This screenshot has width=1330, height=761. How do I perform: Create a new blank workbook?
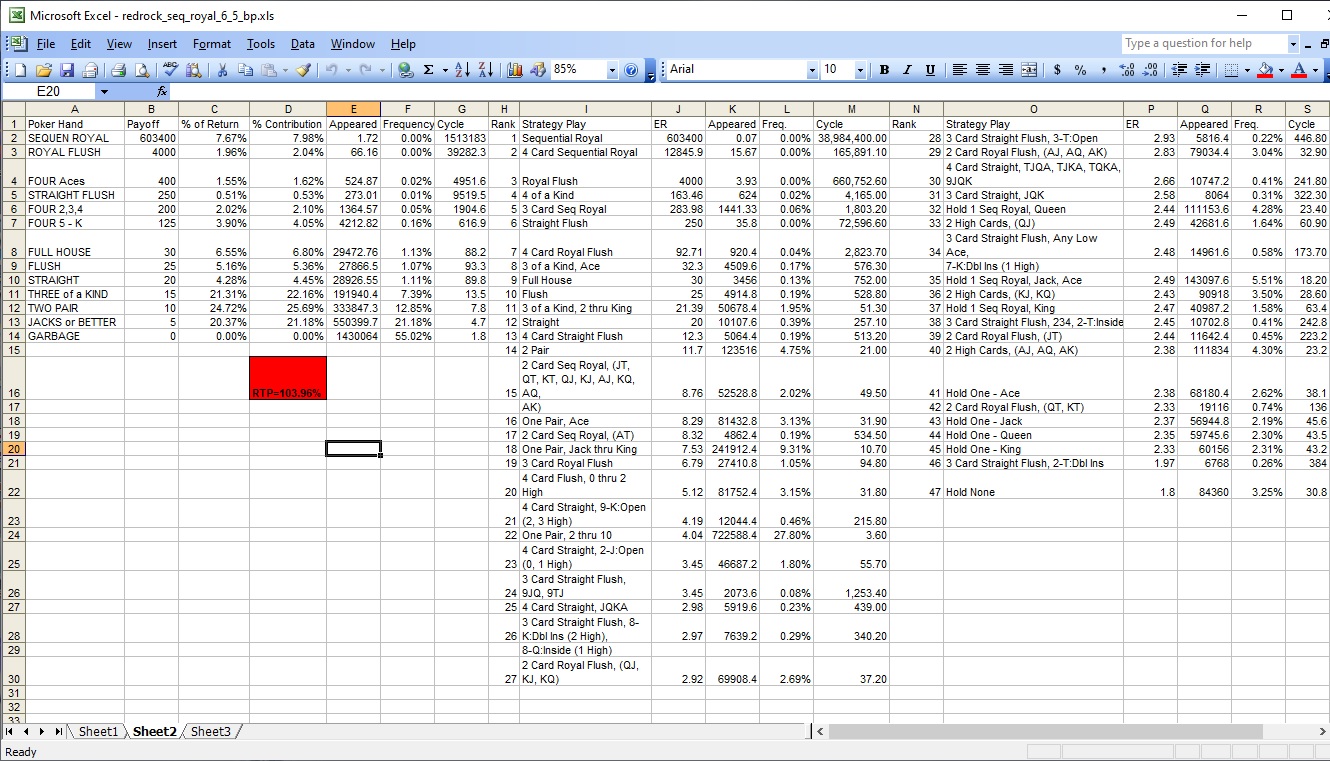[x=20, y=70]
